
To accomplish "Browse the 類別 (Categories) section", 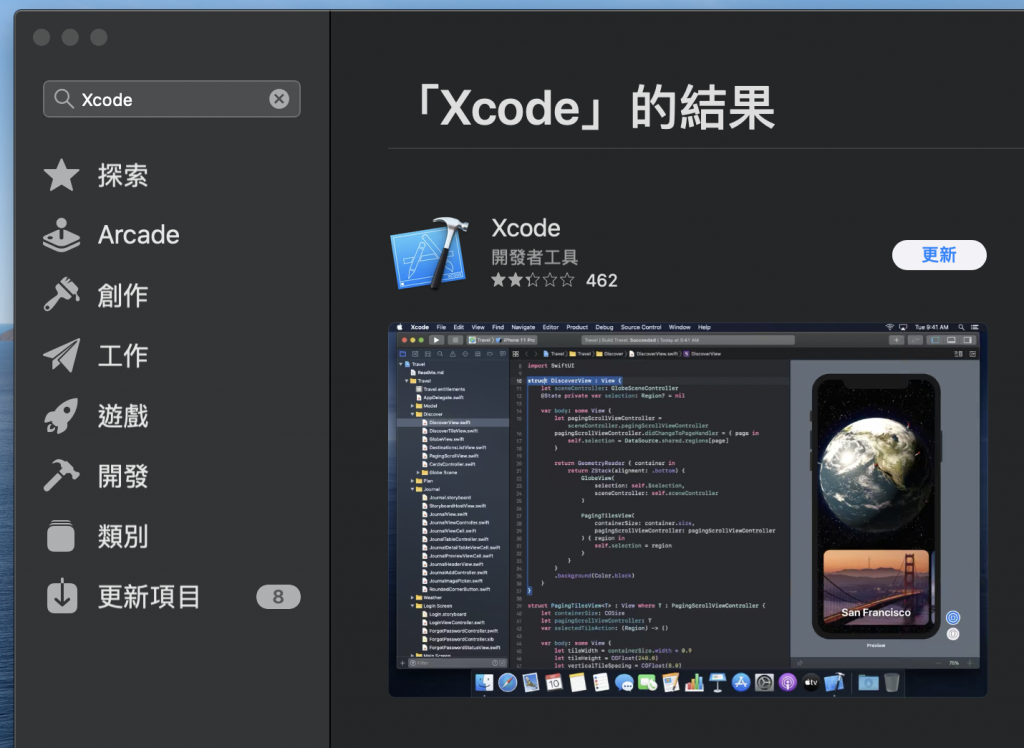I will pos(98,536).
